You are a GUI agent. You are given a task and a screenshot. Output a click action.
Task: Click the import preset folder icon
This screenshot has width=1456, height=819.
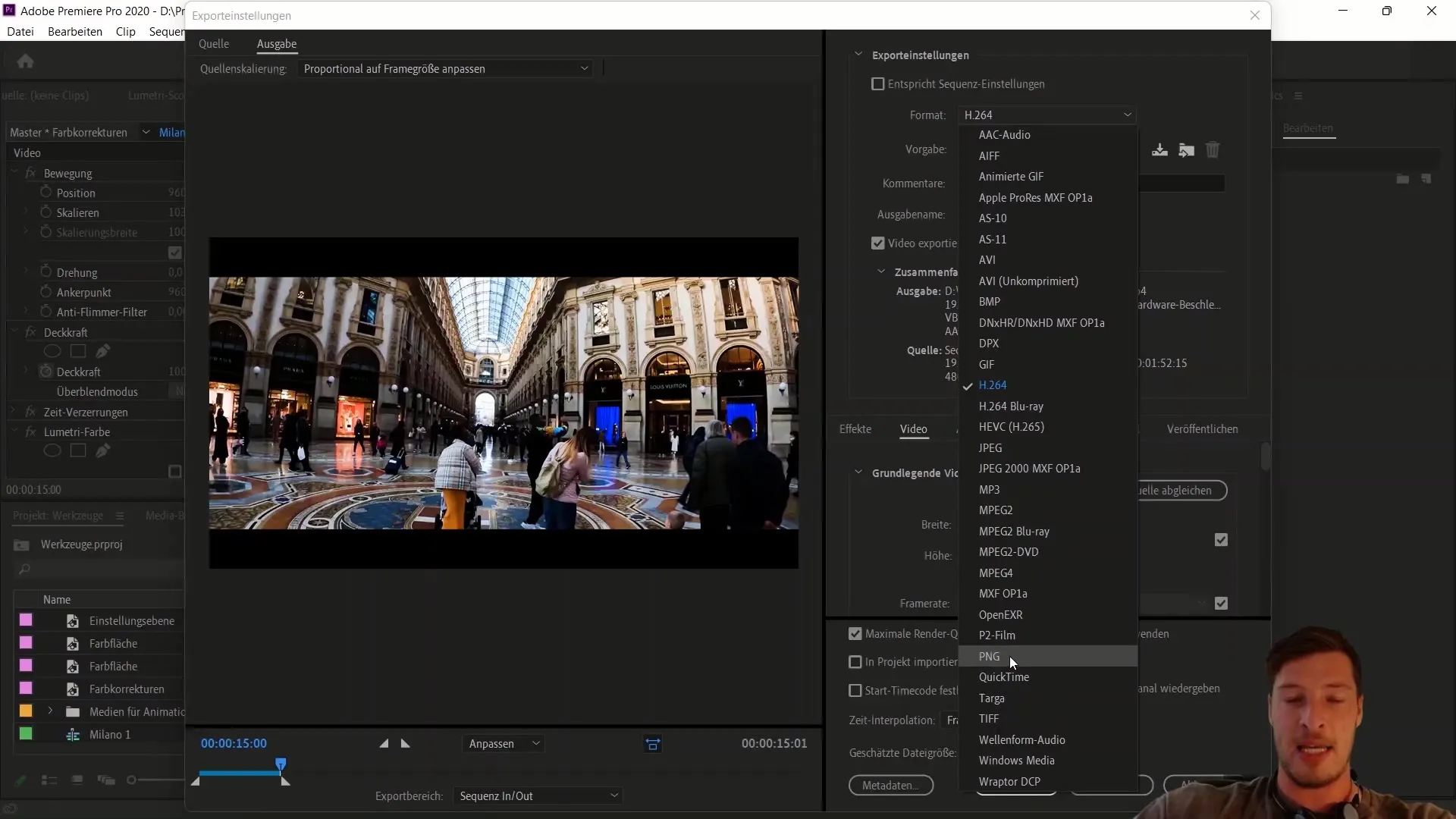1187,150
